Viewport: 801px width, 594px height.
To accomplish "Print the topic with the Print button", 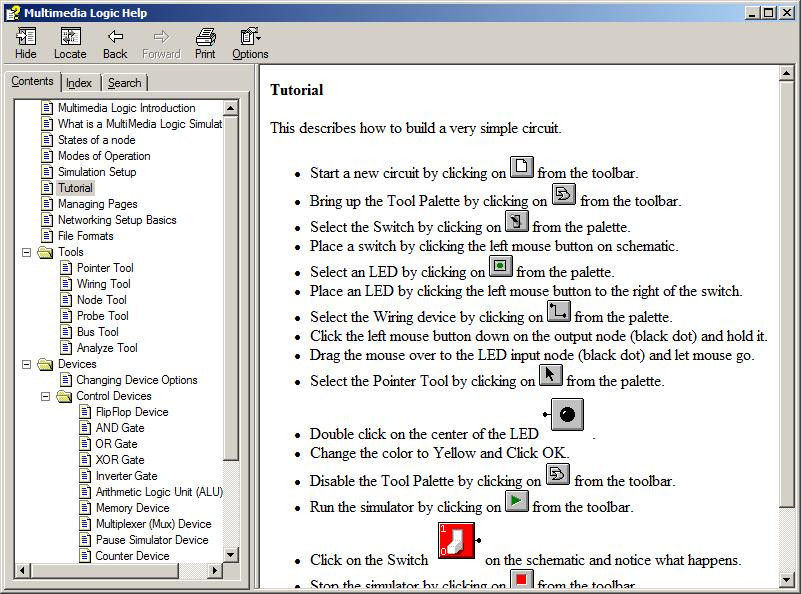I will pyautogui.click(x=205, y=43).
